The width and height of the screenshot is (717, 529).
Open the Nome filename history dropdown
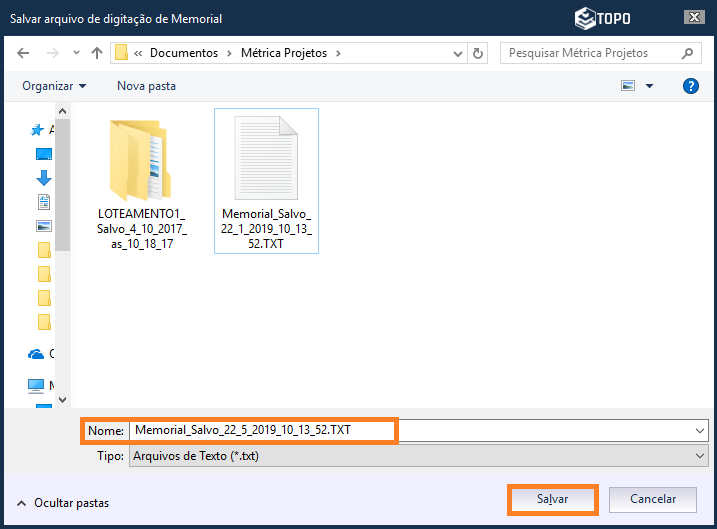pyautogui.click(x=699, y=430)
